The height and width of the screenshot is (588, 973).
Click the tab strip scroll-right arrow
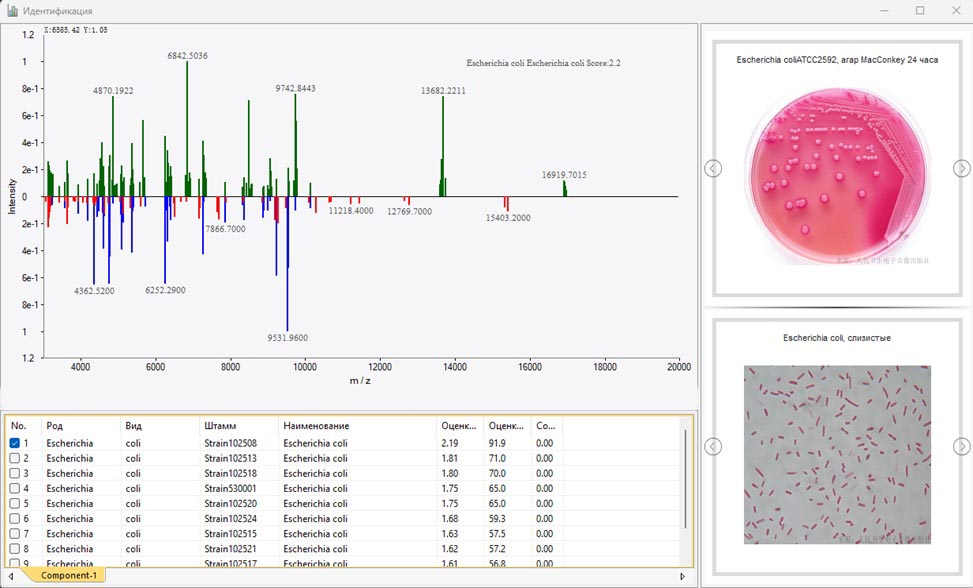click(683, 576)
